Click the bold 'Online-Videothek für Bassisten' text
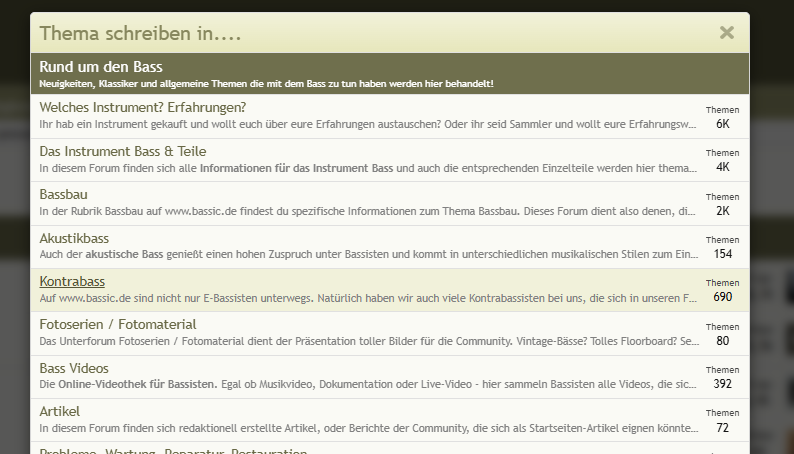This screenshot has height=454, width=794. pyautogui.click(x=137, y=385)
